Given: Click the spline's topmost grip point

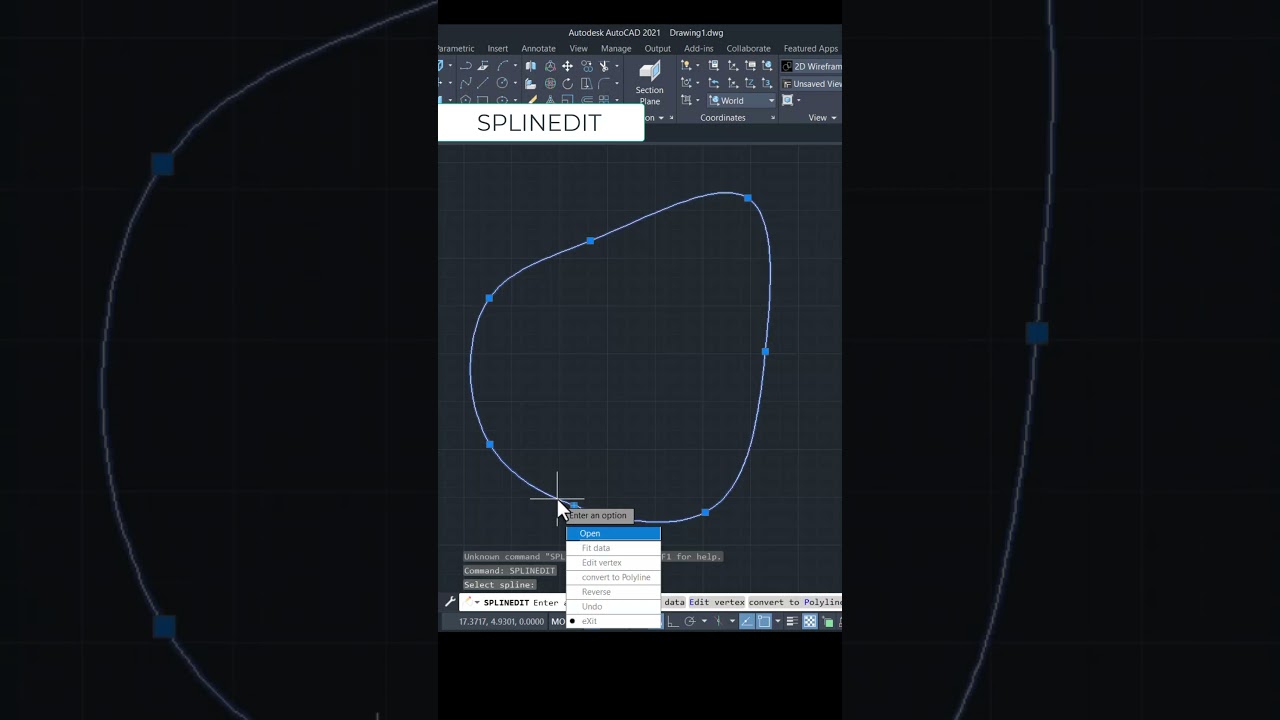Looking at the screenshot, I should (x=748, y=198).
